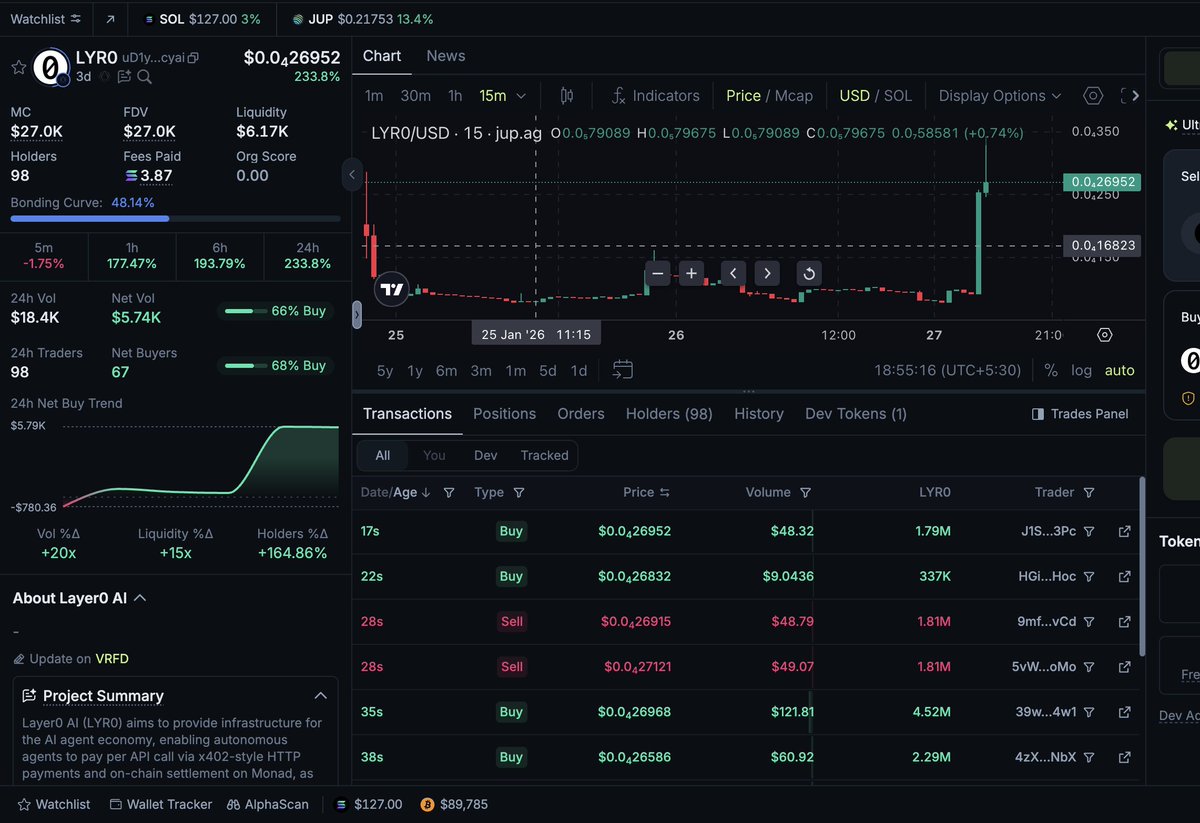
Task: Click the SOL $127.00 ticker
Action: (201, 19)
